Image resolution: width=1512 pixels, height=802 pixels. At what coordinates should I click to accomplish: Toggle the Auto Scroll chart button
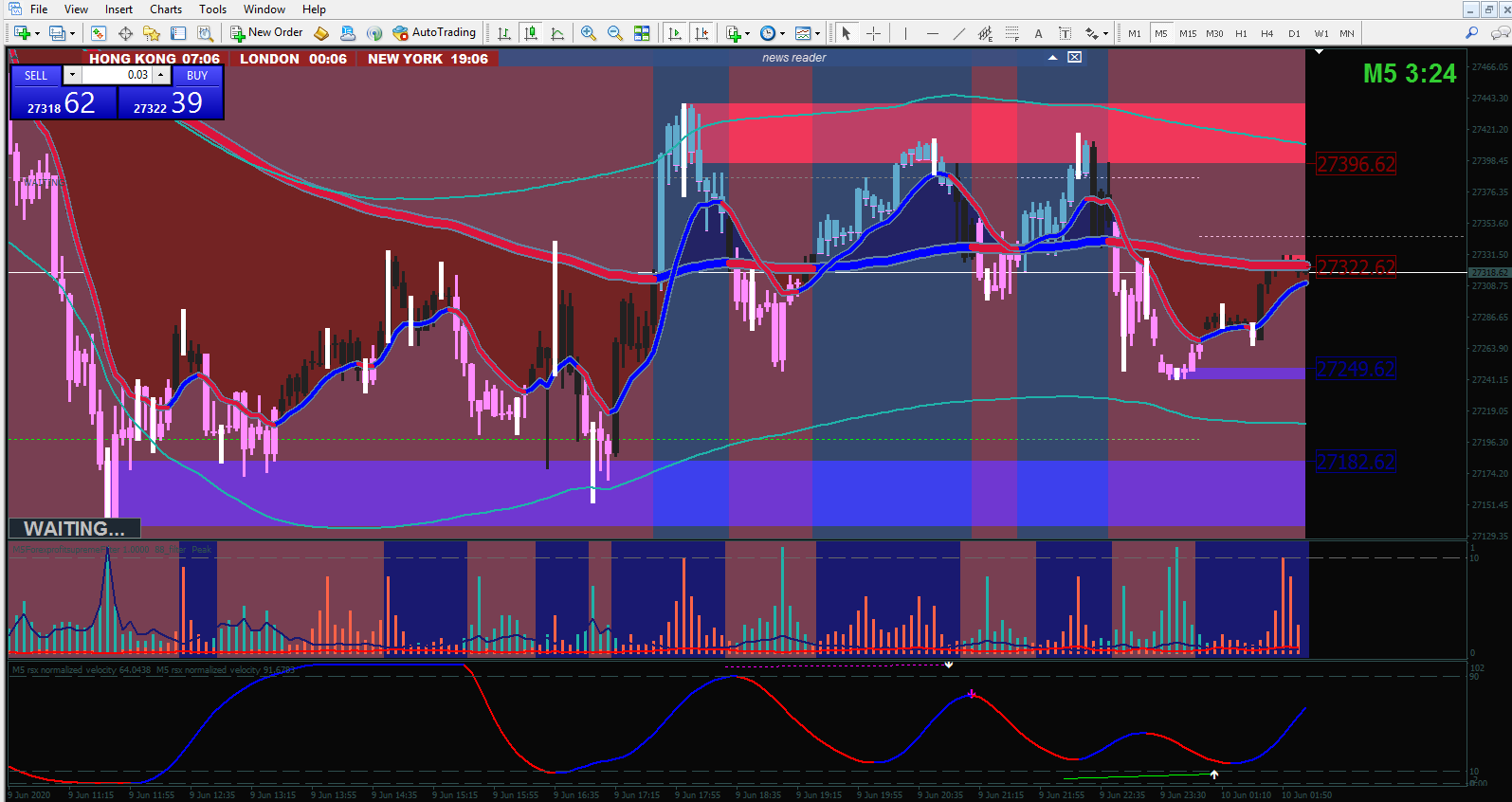[x=675, y=33]
